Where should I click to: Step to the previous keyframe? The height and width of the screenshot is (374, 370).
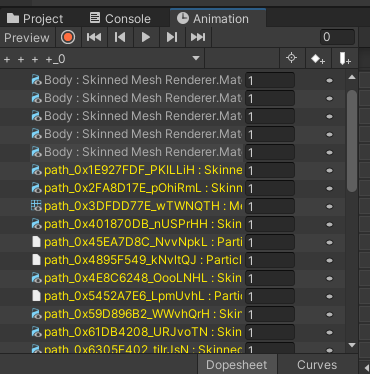point(120,37)
